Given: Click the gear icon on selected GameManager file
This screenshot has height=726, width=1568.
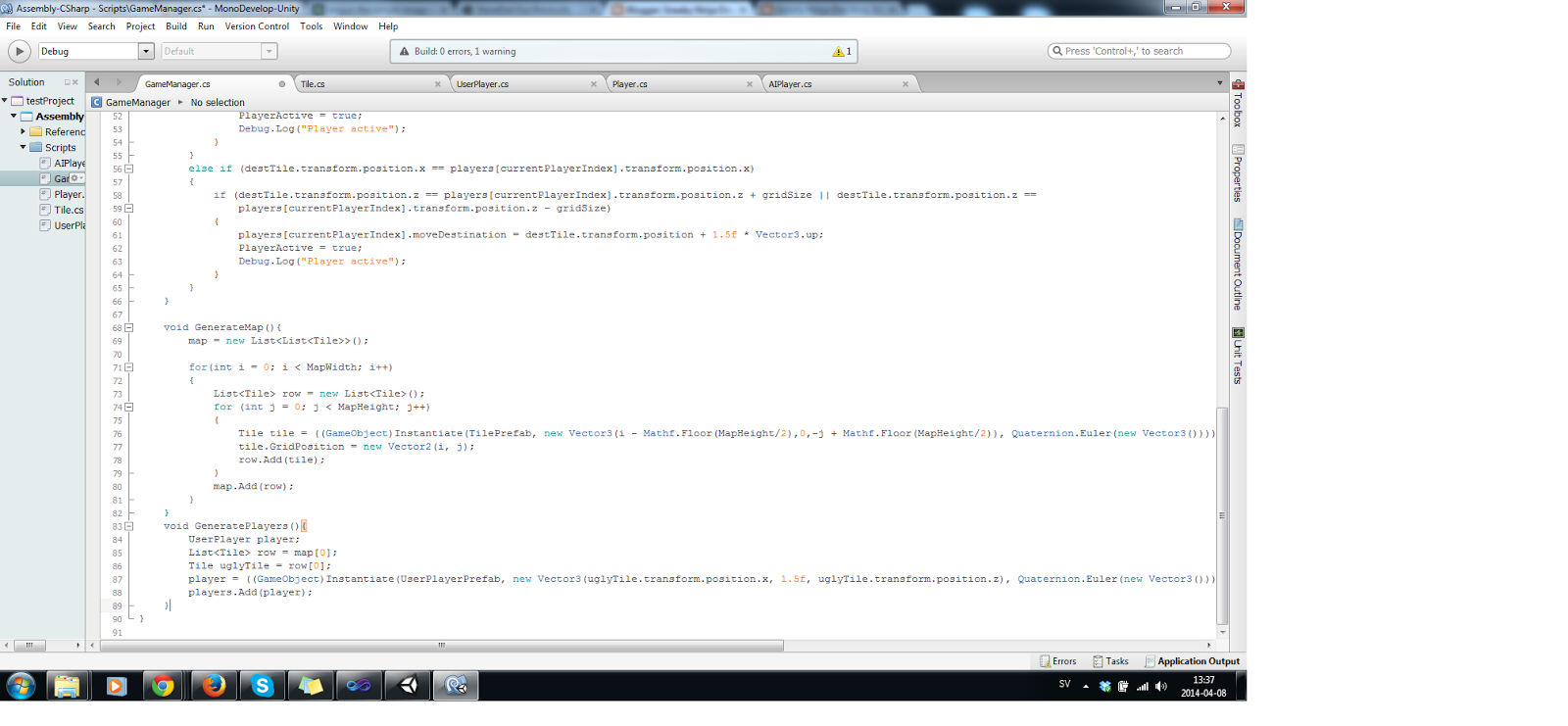Looking at the screenshot, I should (x=74, y=178).
